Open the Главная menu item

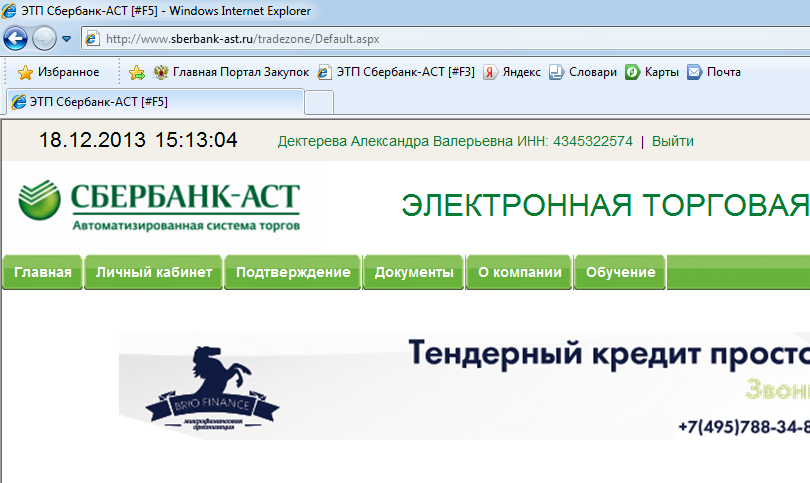[x=43, y=272]
